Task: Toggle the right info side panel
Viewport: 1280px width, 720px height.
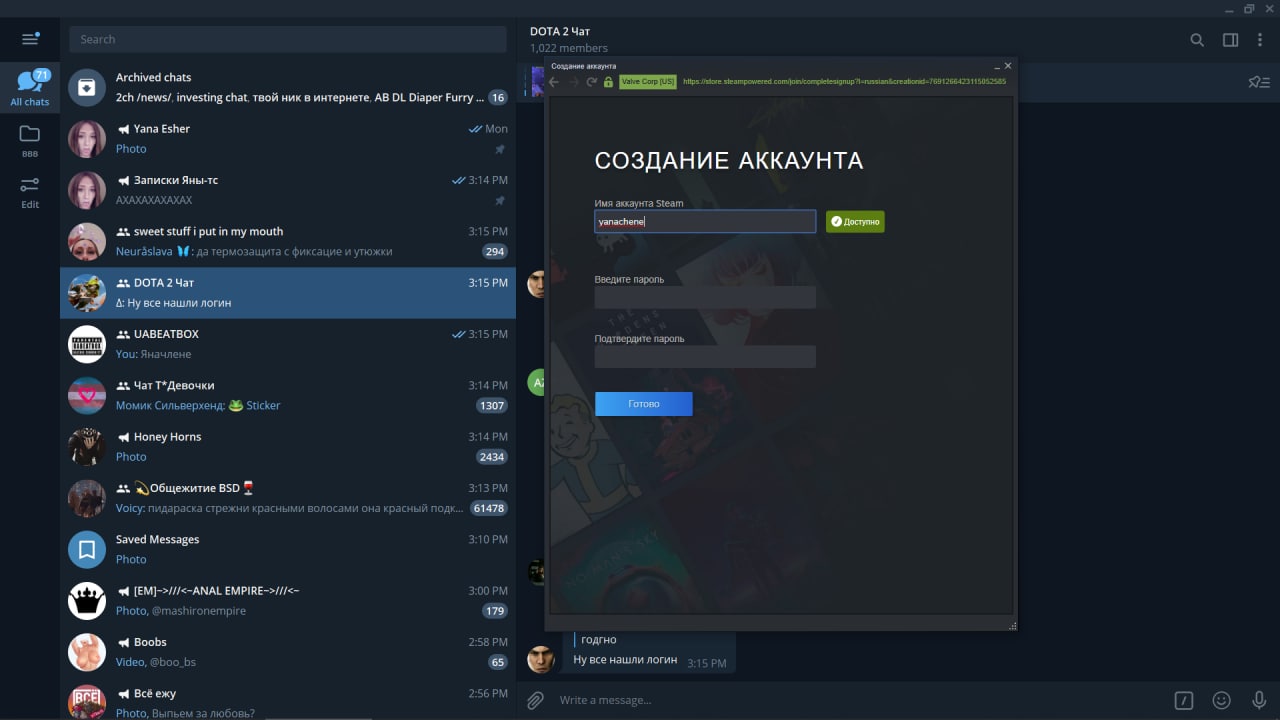Action: point(1231,40)
